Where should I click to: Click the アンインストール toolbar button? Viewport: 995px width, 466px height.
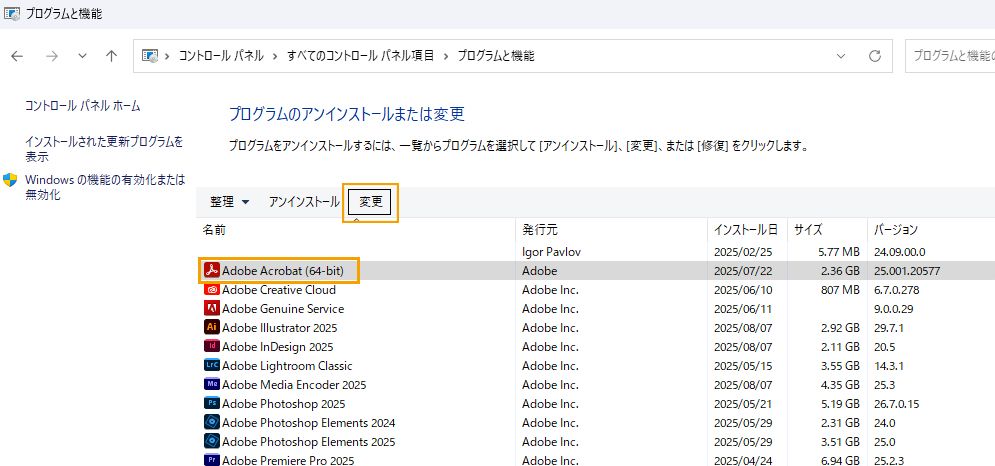pyautogui.click(x=304, y=202)
